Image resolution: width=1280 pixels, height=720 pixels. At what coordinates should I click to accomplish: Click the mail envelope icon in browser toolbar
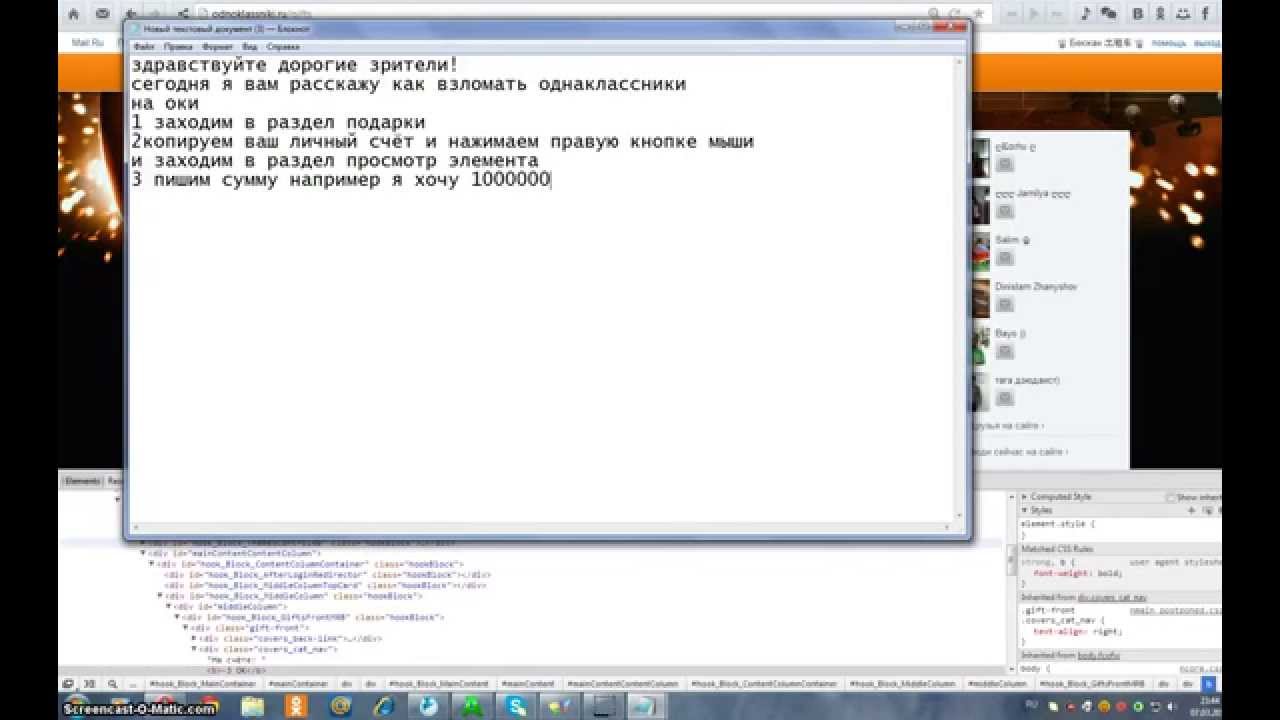tap(102, 14)
